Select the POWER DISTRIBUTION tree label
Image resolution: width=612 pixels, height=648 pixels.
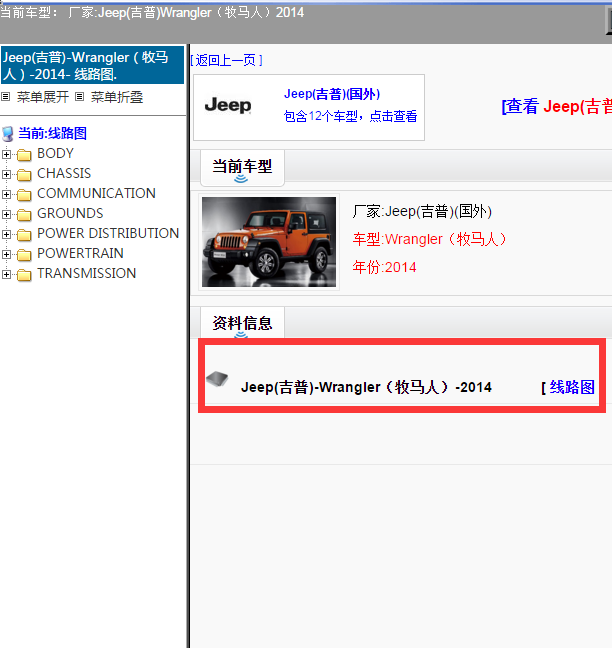click(108, 233)
